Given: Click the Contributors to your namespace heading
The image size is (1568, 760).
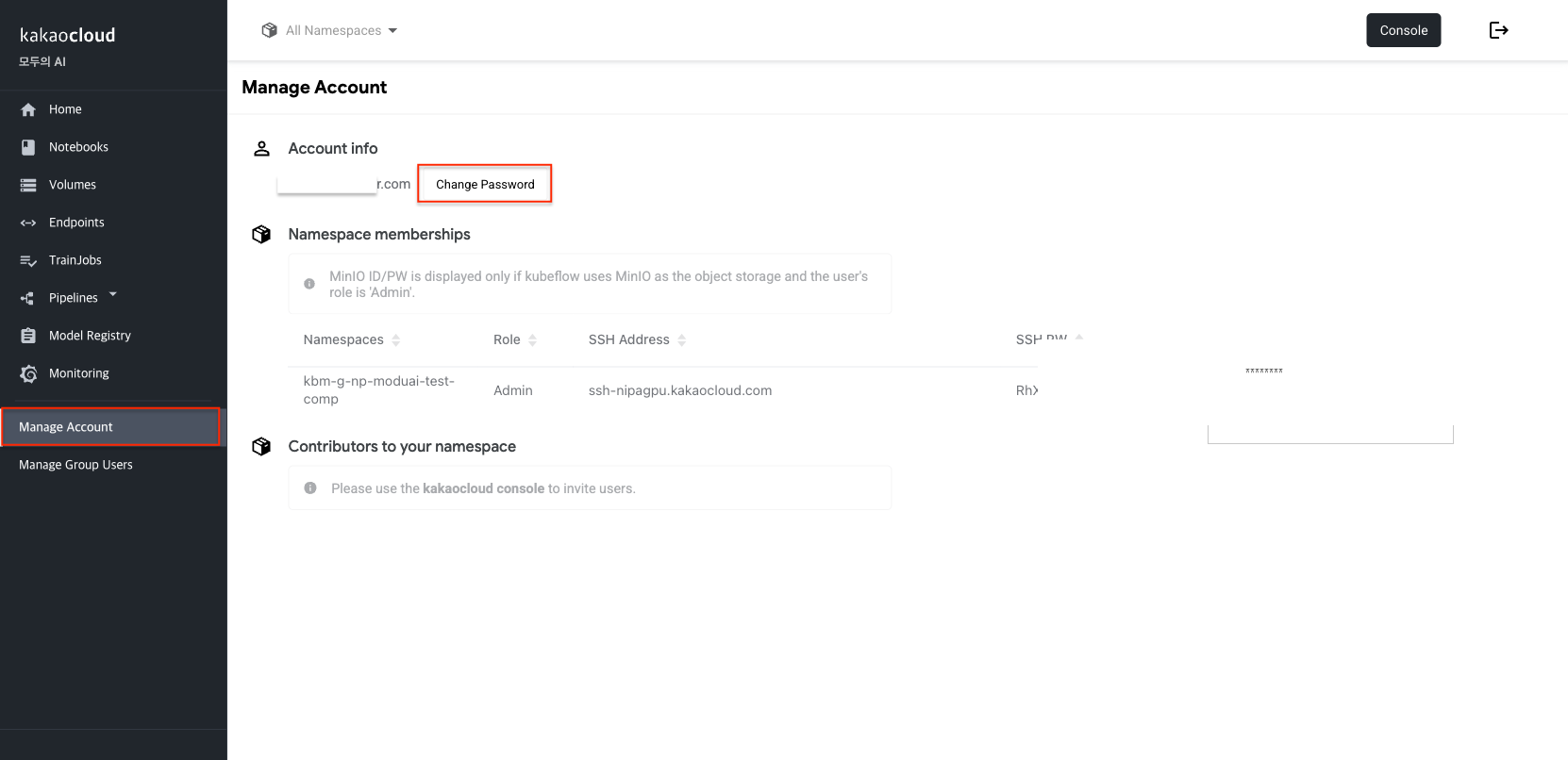Looking at the screenshot, I should click(402, 446).
